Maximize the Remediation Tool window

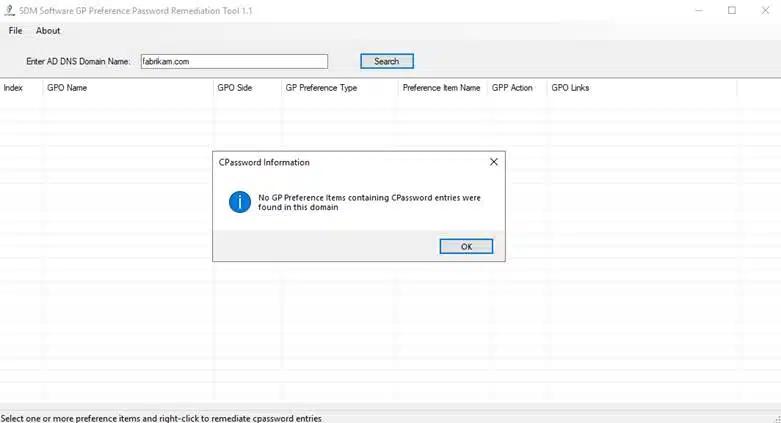point(732,10)
